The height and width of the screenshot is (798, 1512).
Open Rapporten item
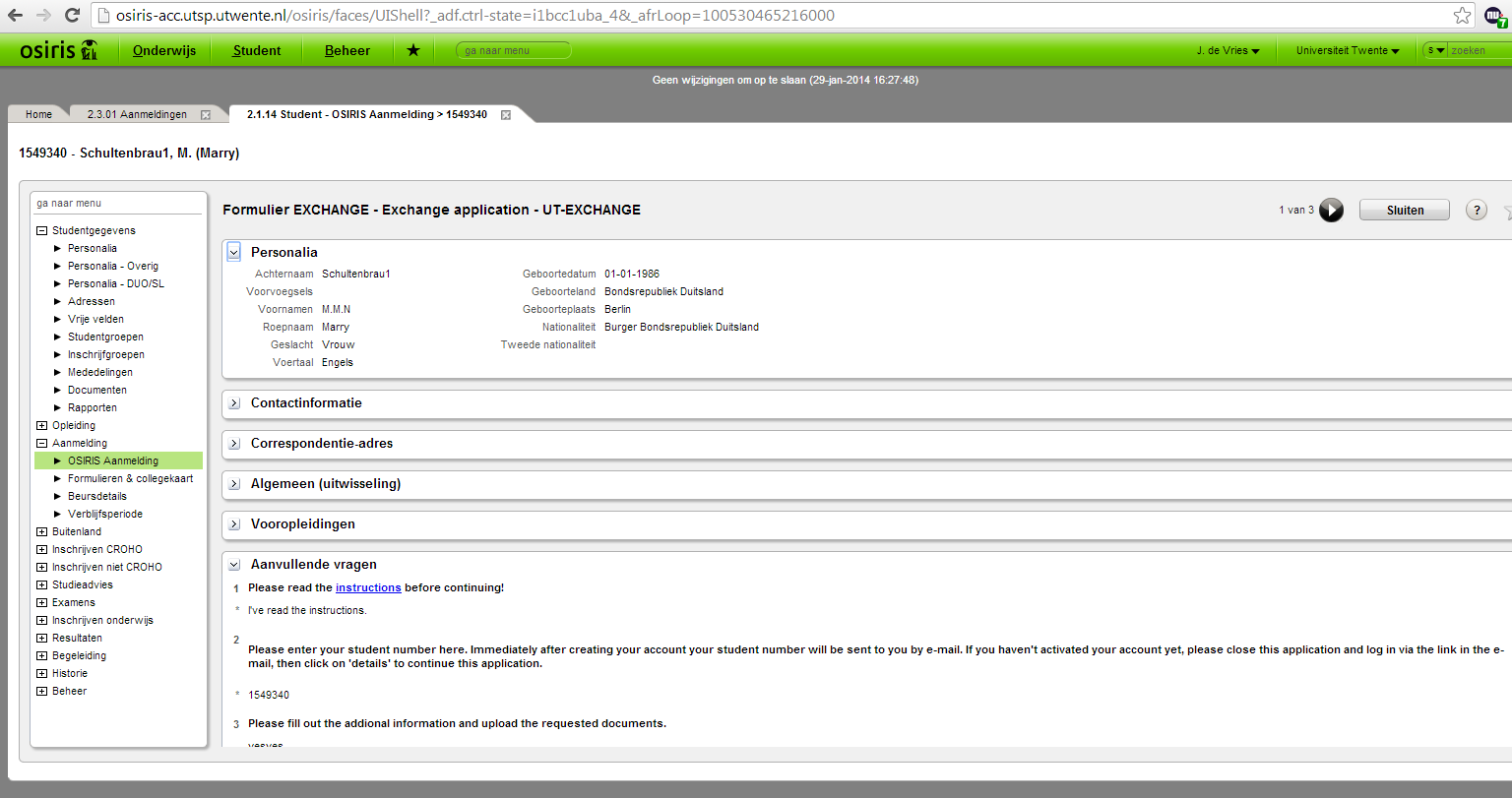93,407
